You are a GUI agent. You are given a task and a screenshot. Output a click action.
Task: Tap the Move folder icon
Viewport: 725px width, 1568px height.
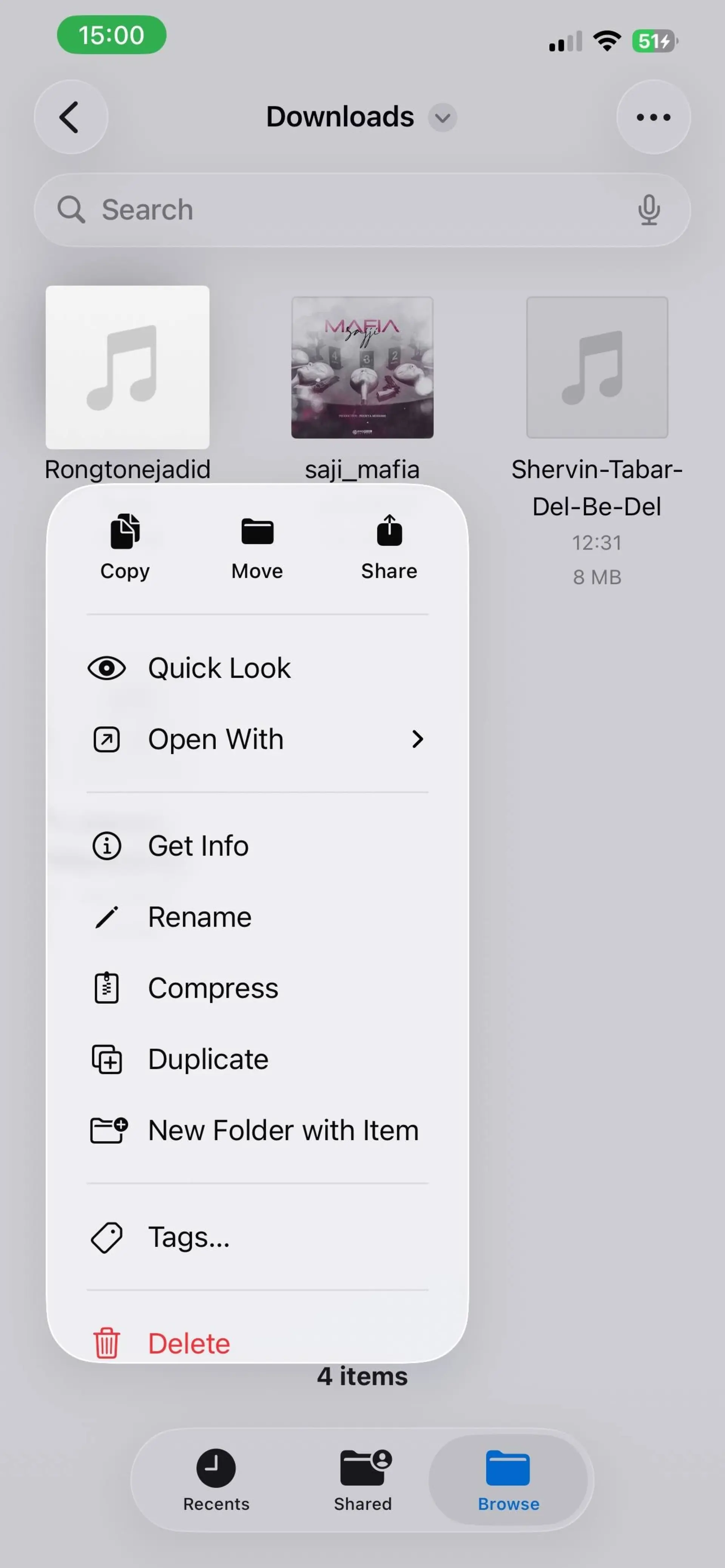click(x=257, y=531)
